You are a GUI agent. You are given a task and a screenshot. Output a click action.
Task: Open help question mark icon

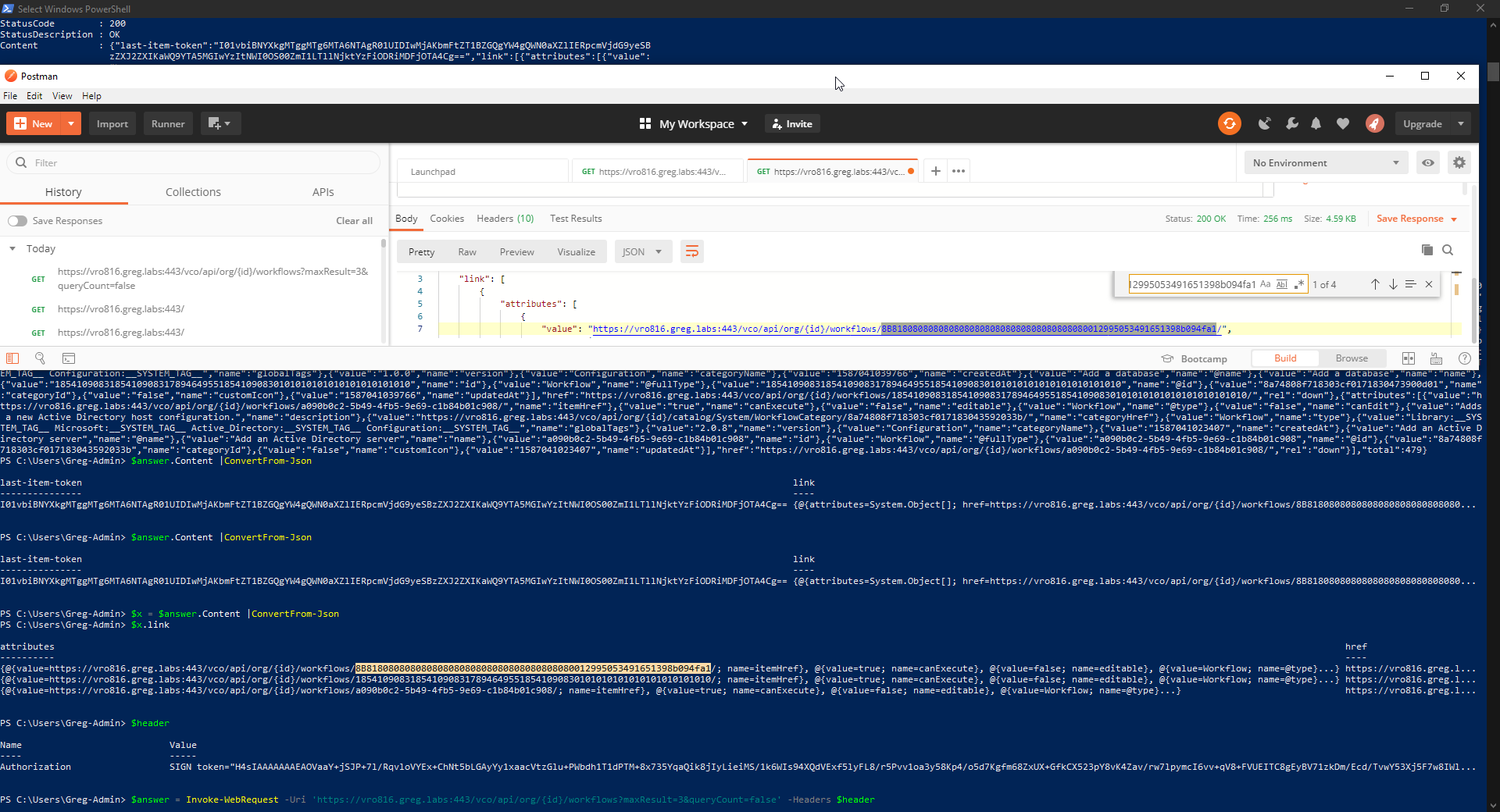pyautogui.click(x=1465, y=358)
